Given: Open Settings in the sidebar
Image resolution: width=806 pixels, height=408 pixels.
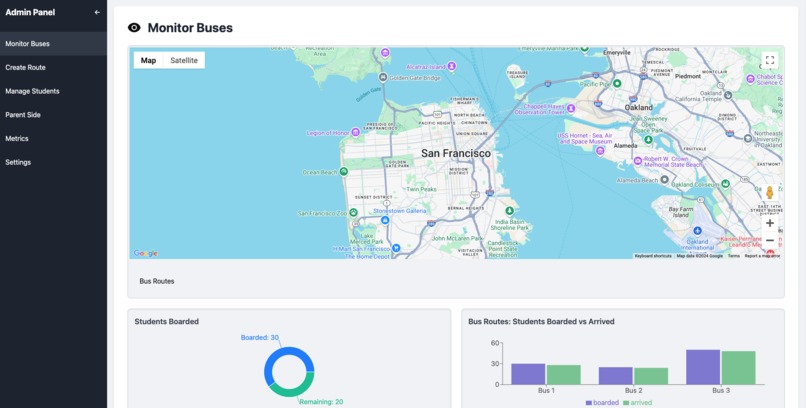Looking at the screenshot, I should (53, 162).
